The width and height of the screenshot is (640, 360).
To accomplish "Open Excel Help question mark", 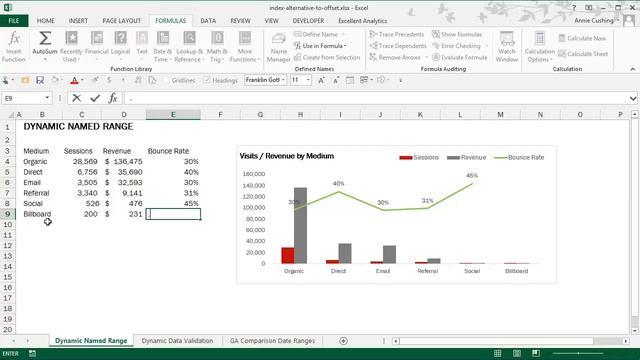I will click(x=574, y=8).
